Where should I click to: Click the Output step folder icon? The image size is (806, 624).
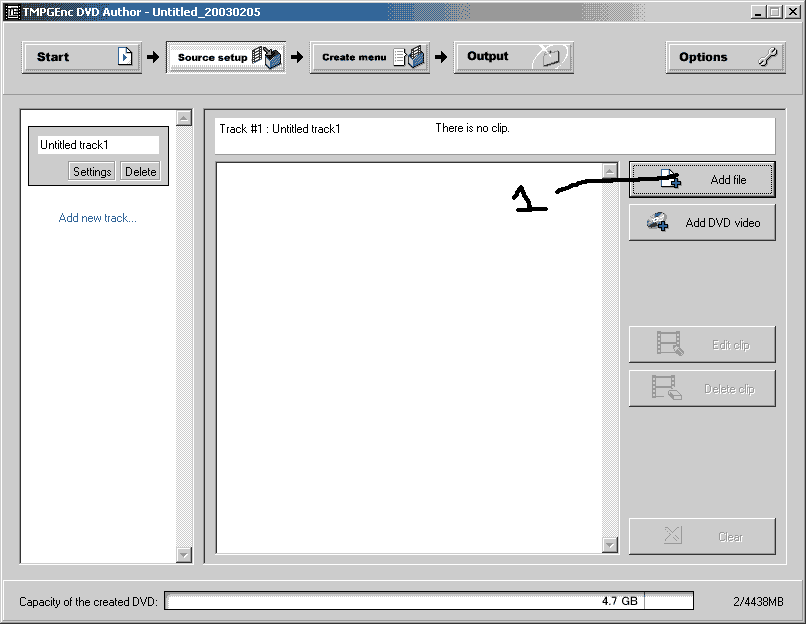pos(551,56)
